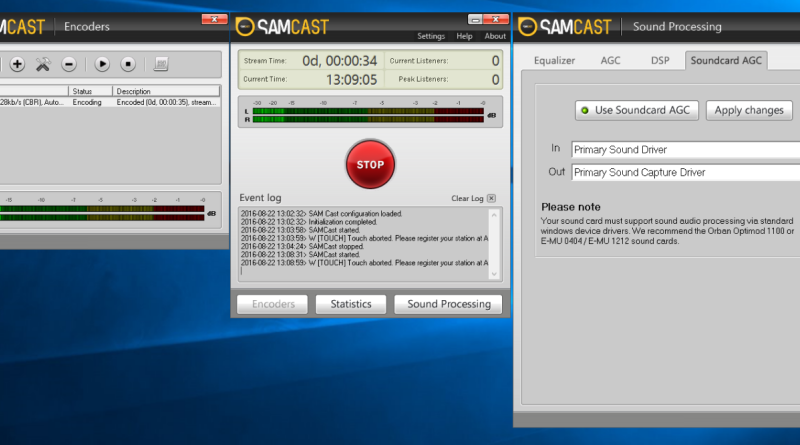
Task: Click the Sound Processing button
Action: pos(449,304)
